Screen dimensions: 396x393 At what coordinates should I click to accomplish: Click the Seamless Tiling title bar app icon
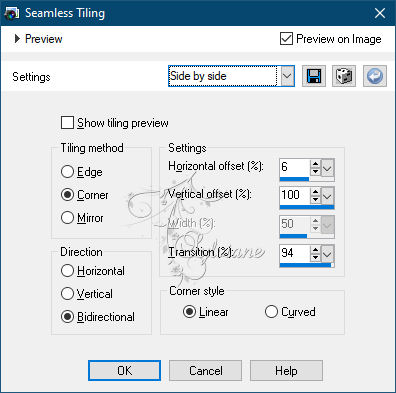tap(12, 13)
